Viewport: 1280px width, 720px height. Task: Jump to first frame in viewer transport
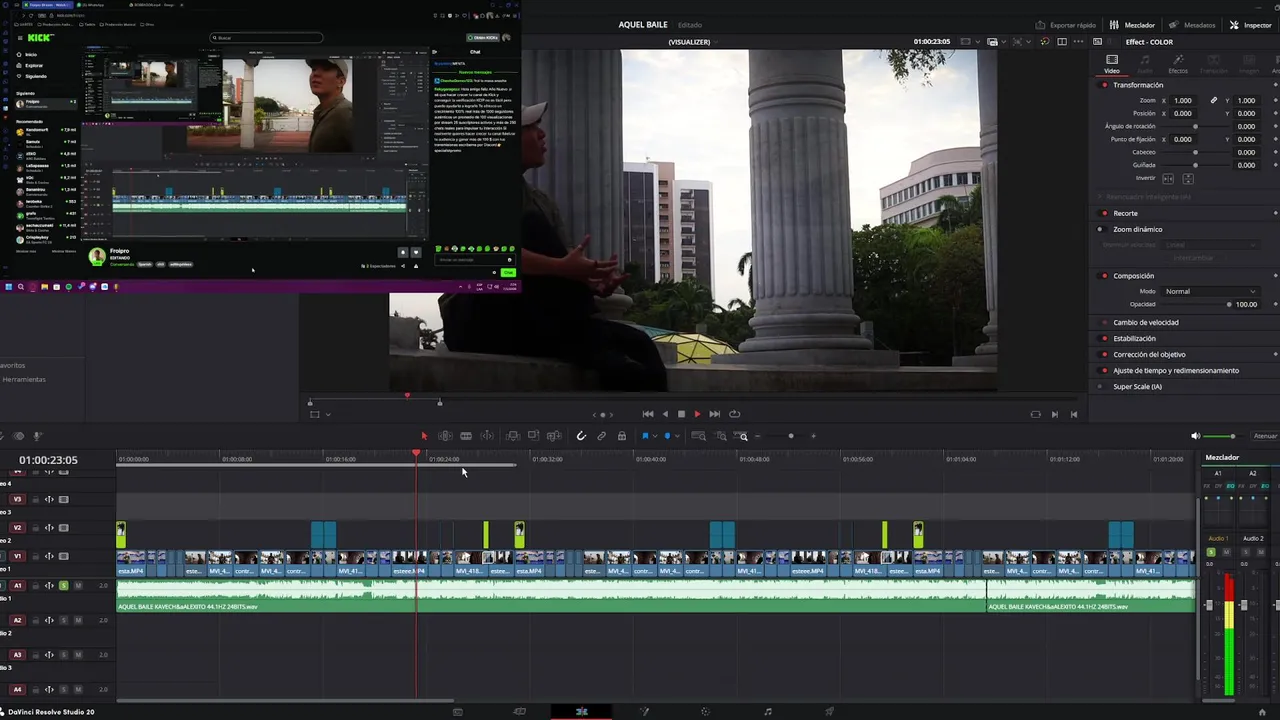click(x=648, y=414)
